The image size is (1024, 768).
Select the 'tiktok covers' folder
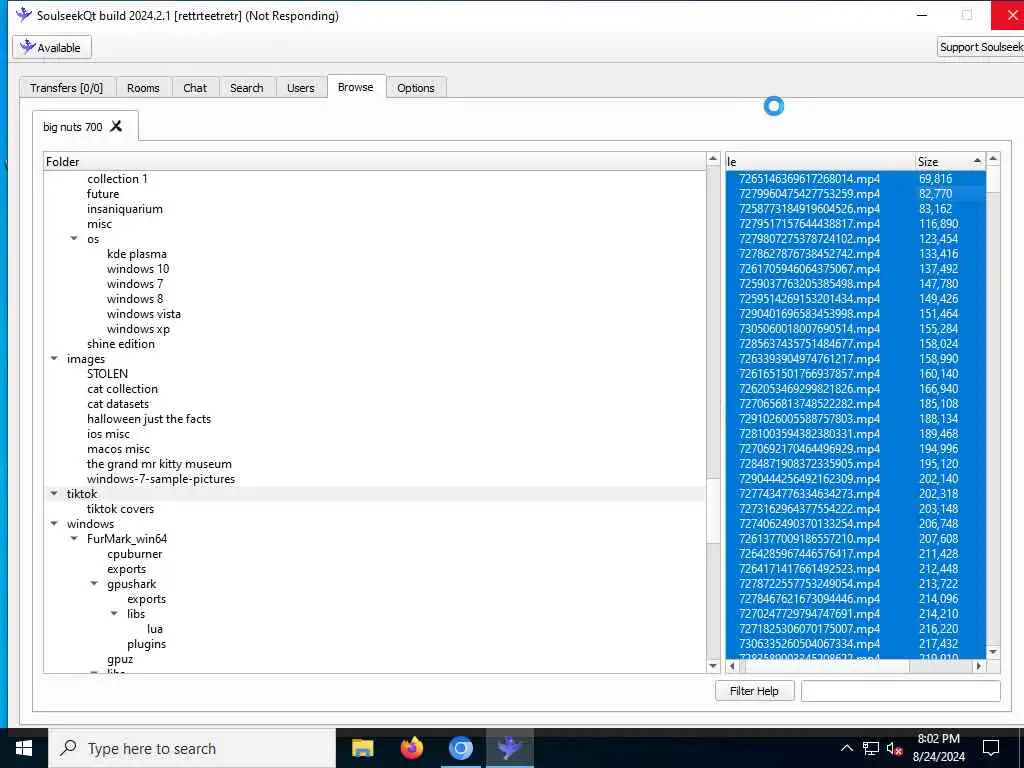click(x=120, y=509)
